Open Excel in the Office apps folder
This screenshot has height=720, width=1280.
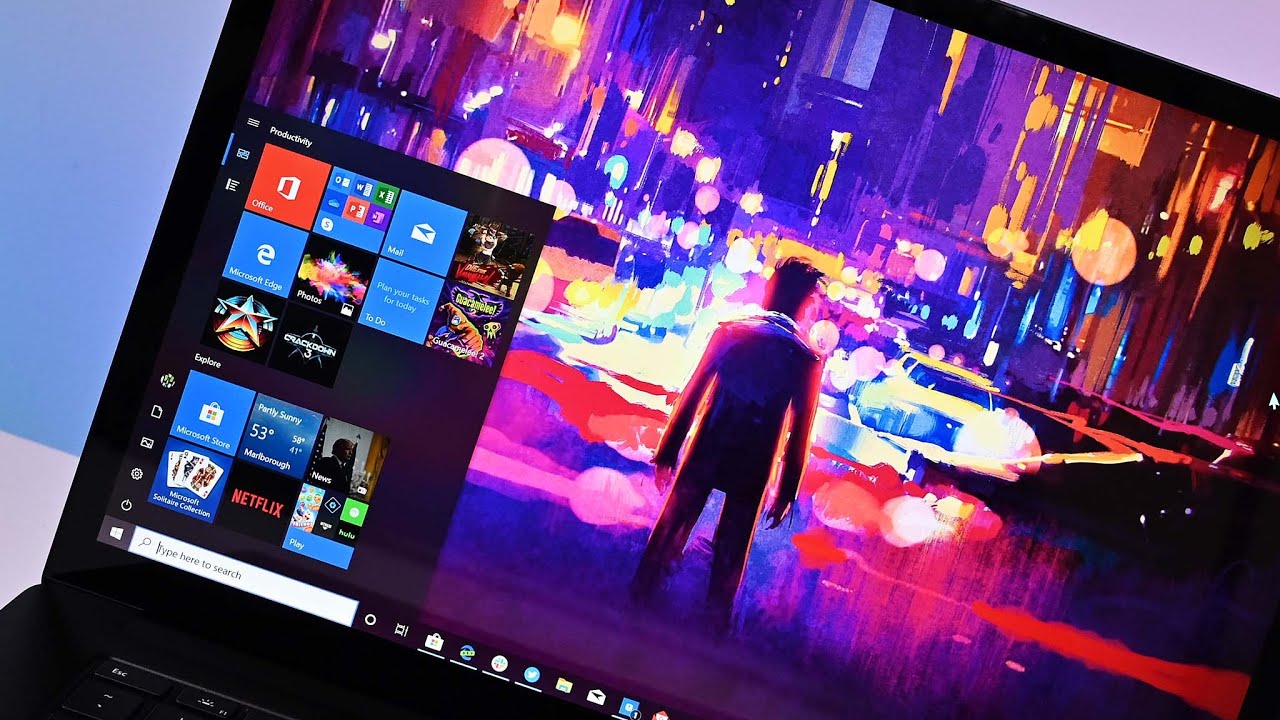[388, 197]
